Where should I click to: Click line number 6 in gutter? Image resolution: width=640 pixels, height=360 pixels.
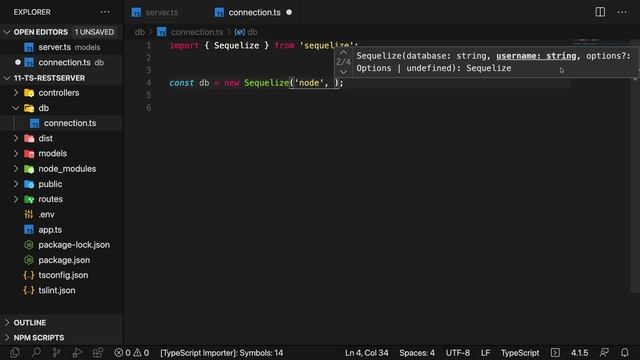coord(149,107)
